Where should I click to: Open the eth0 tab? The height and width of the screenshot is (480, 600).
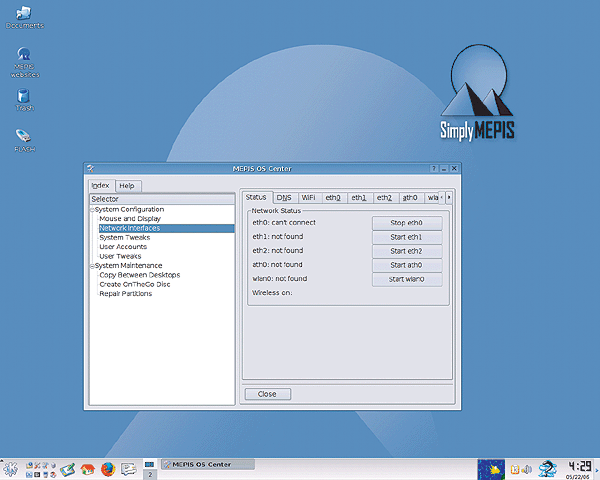pos(333,198)
